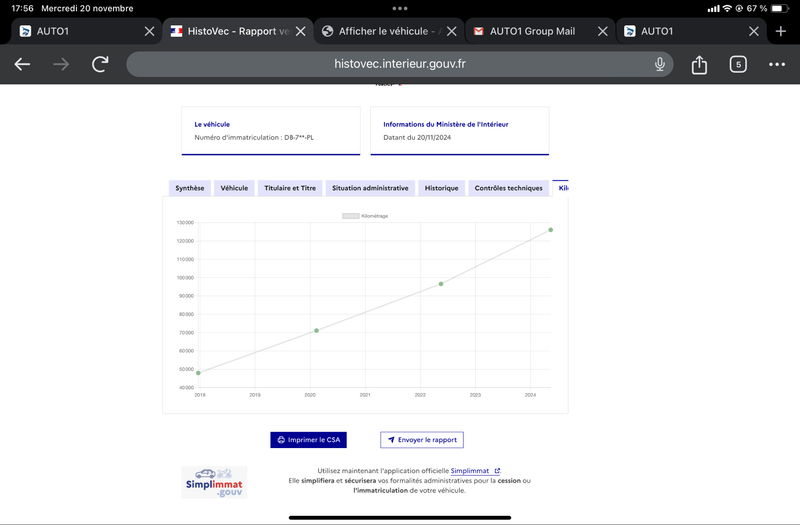
Task: Show the open tabs counter
Action: coord(738,64)
